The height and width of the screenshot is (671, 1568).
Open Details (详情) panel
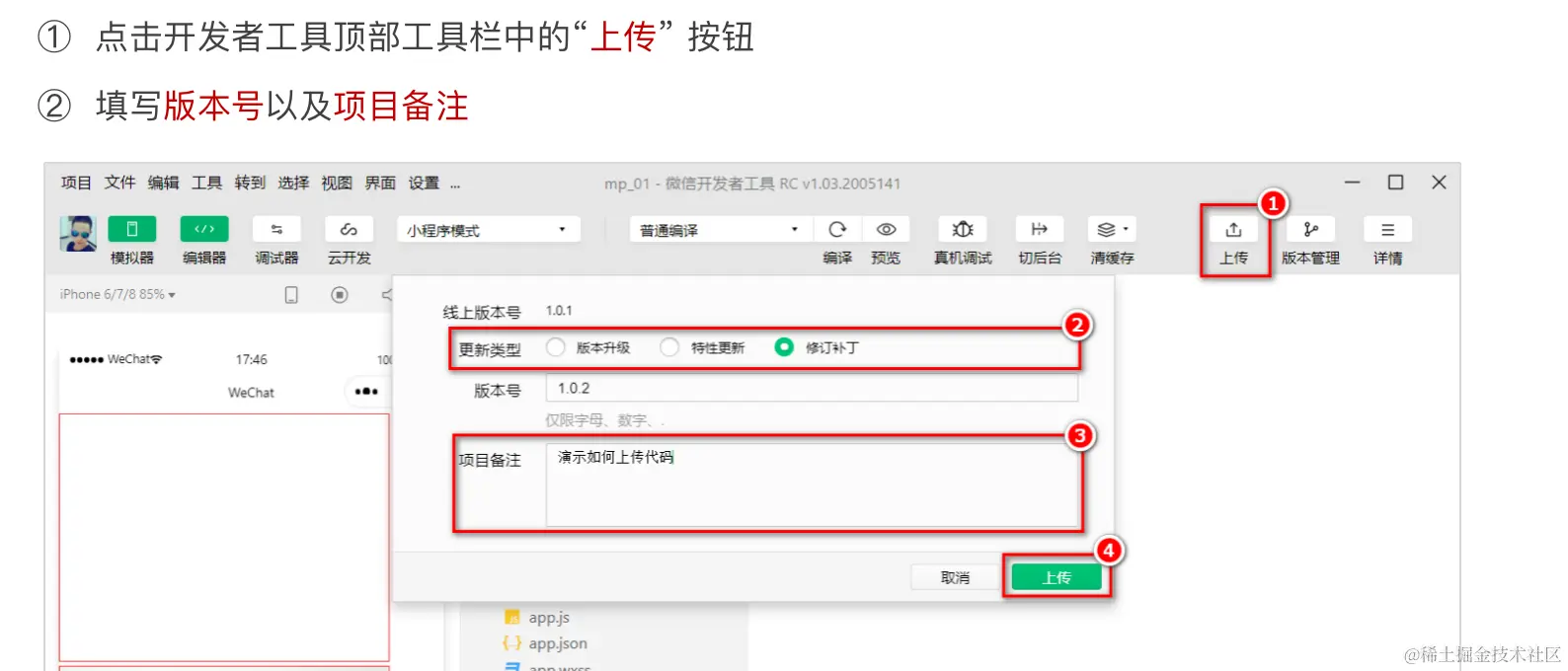(1387, 229)
